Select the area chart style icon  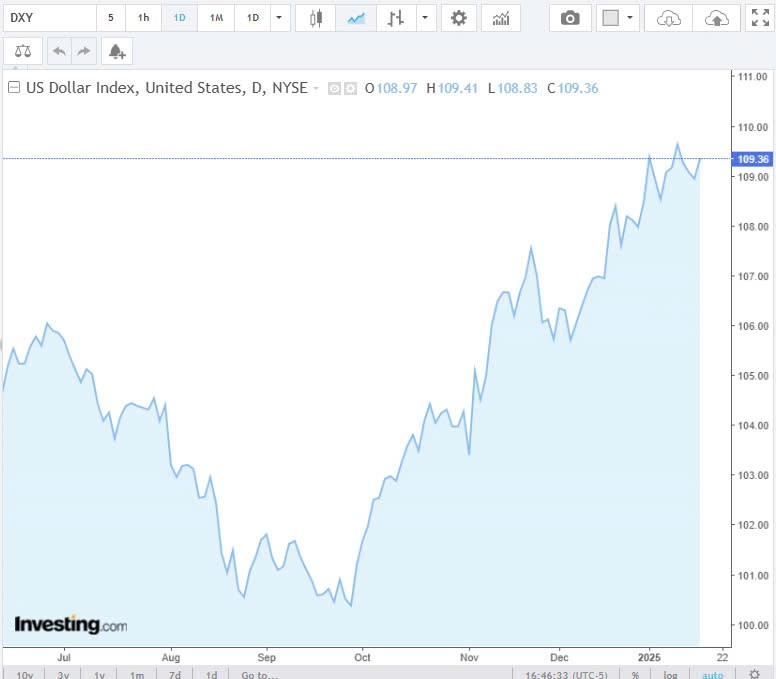355,18
